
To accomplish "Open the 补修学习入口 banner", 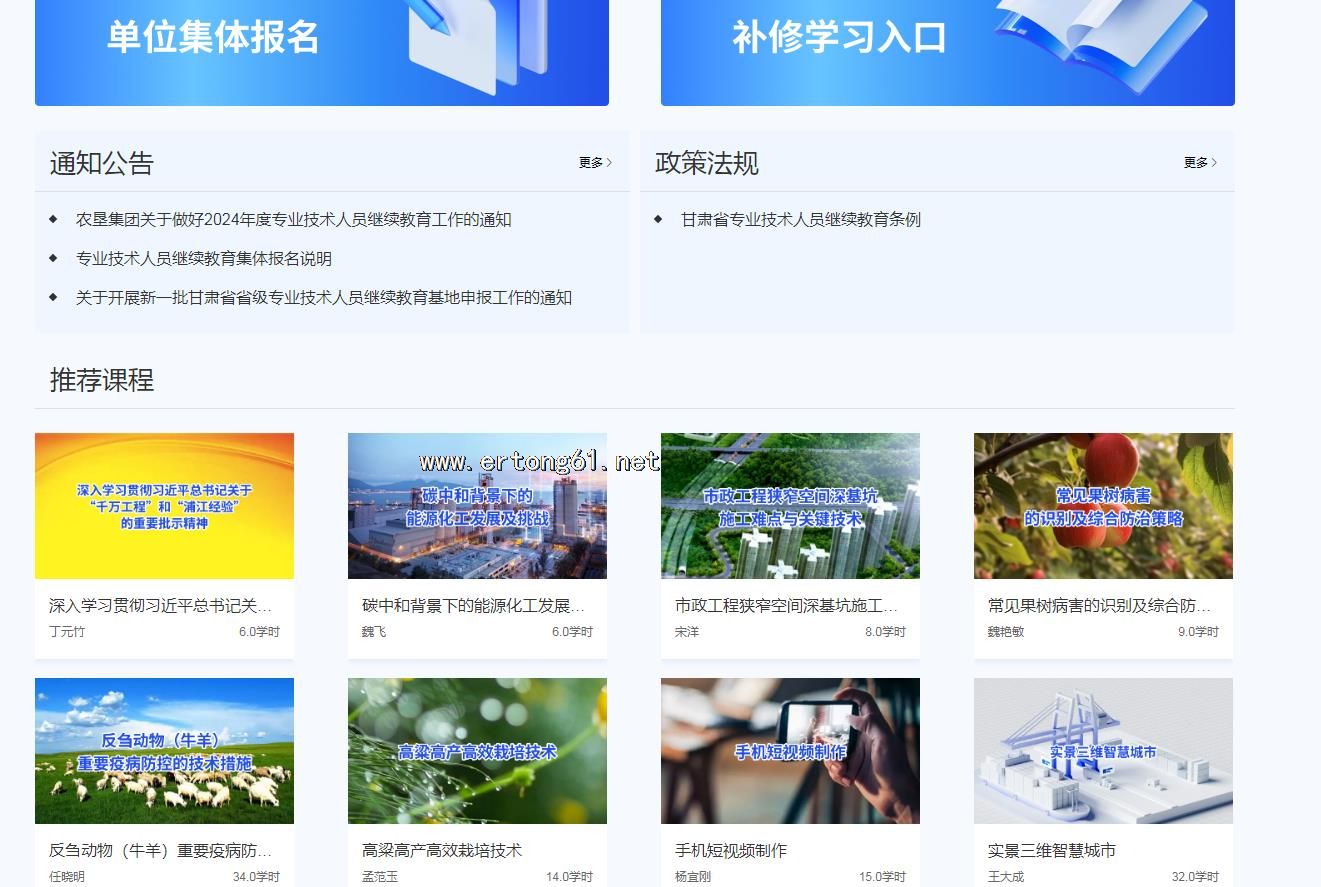I will pyautogui.click(x=947, y=45).
